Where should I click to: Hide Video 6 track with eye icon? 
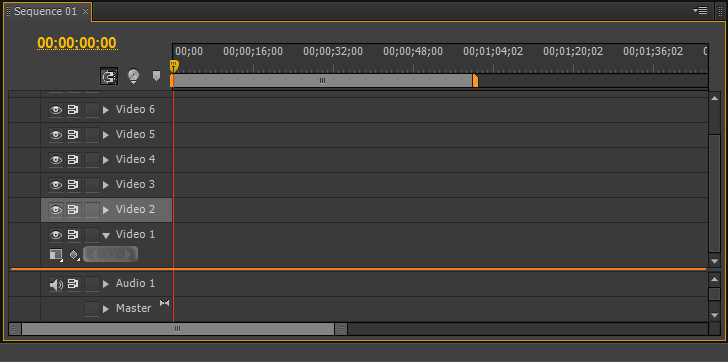(56, 110)
